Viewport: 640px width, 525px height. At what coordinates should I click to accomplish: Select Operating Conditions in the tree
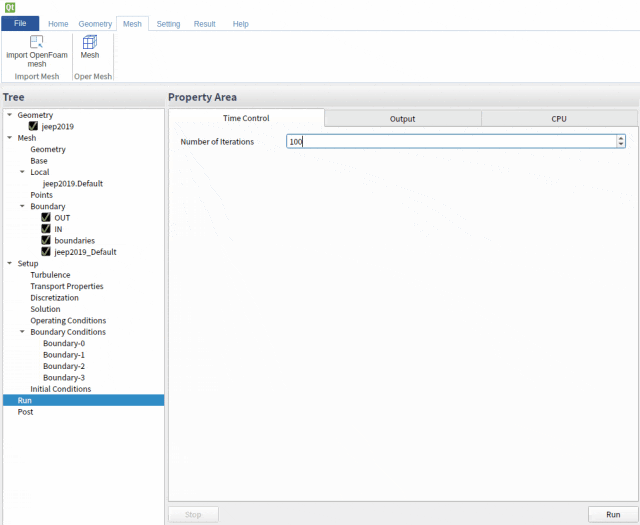(x=68, y=321)
